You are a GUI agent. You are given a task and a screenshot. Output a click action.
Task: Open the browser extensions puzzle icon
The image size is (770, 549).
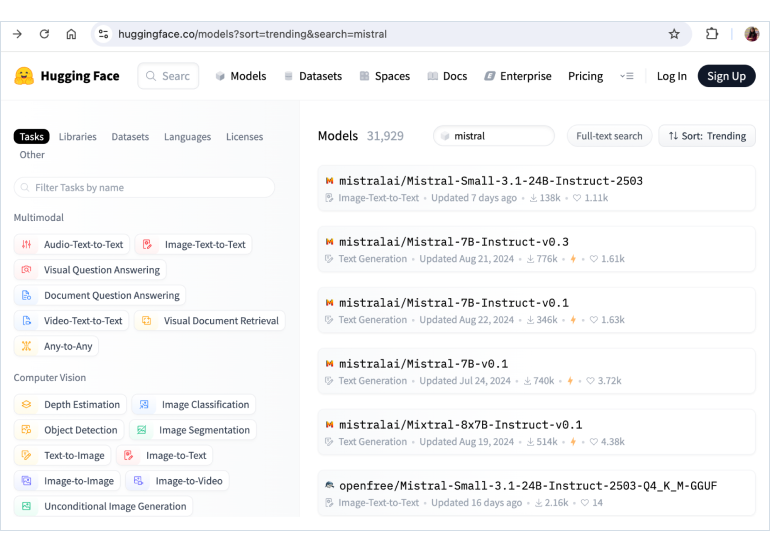pyautogui.click(x=712, y=34)
